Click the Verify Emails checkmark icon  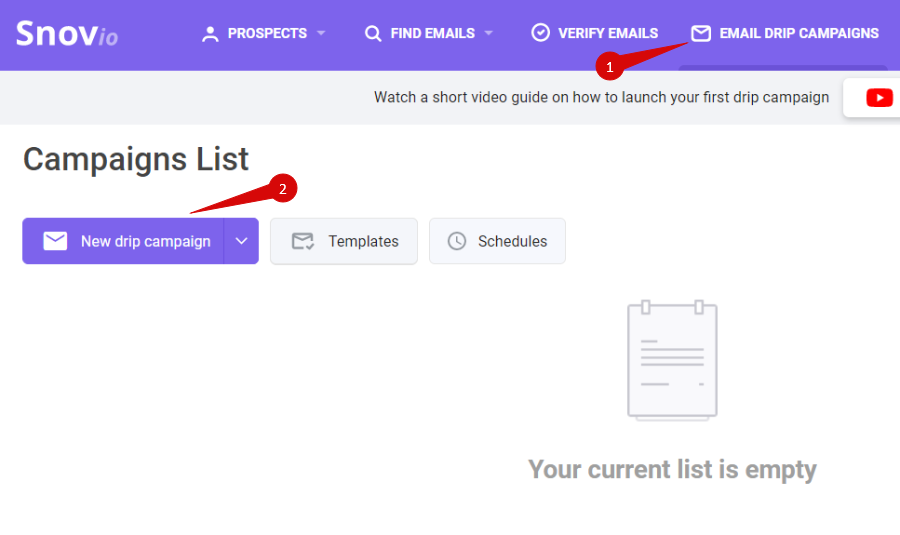coord(540,33)
